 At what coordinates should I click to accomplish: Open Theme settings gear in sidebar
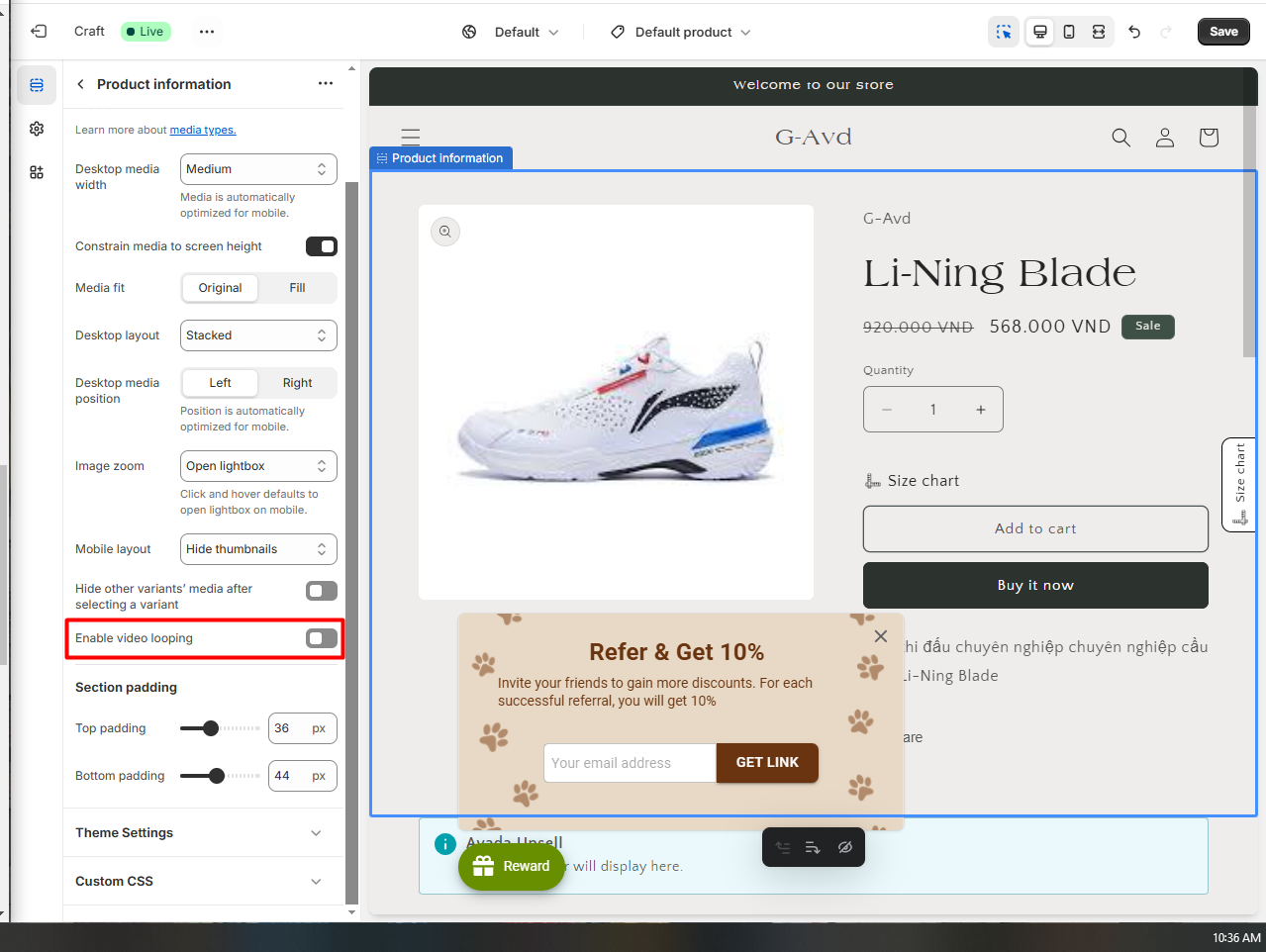point(37,129)
